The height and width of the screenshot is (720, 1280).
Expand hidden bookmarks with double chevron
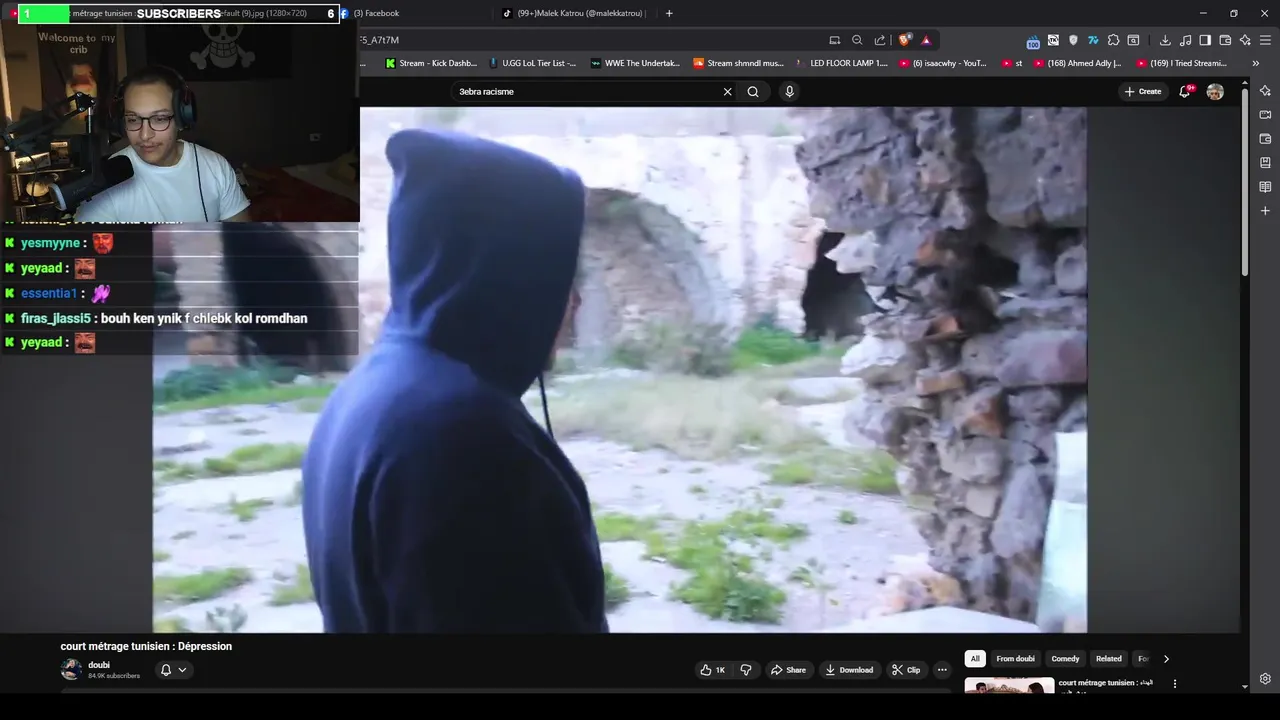[1255, 63]
